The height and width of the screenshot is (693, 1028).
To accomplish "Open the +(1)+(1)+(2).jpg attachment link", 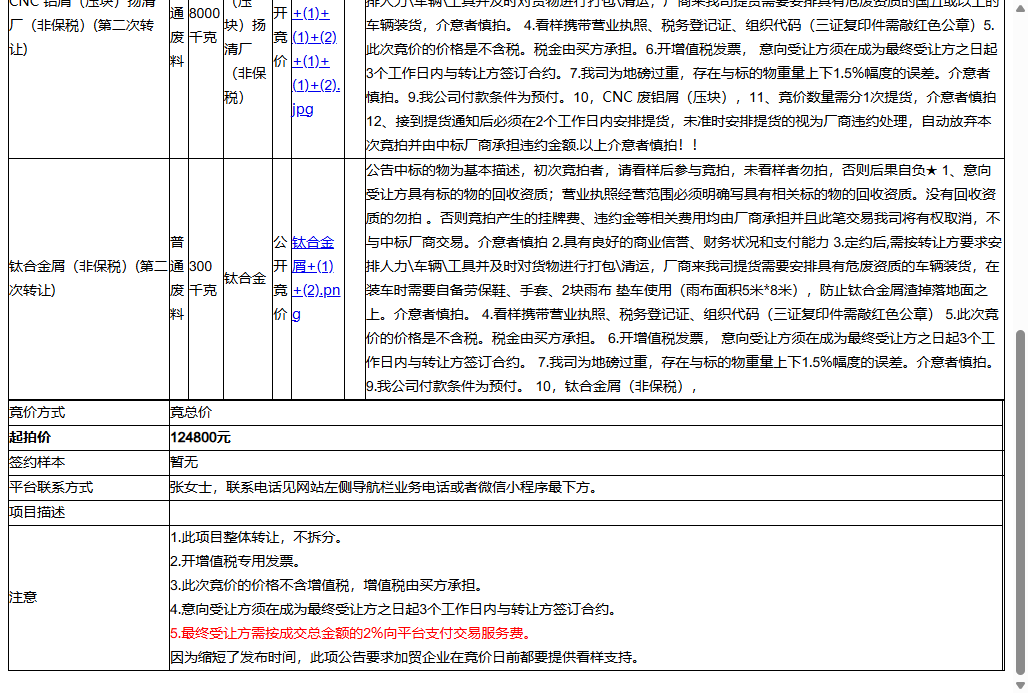I will tap(316, 61).
